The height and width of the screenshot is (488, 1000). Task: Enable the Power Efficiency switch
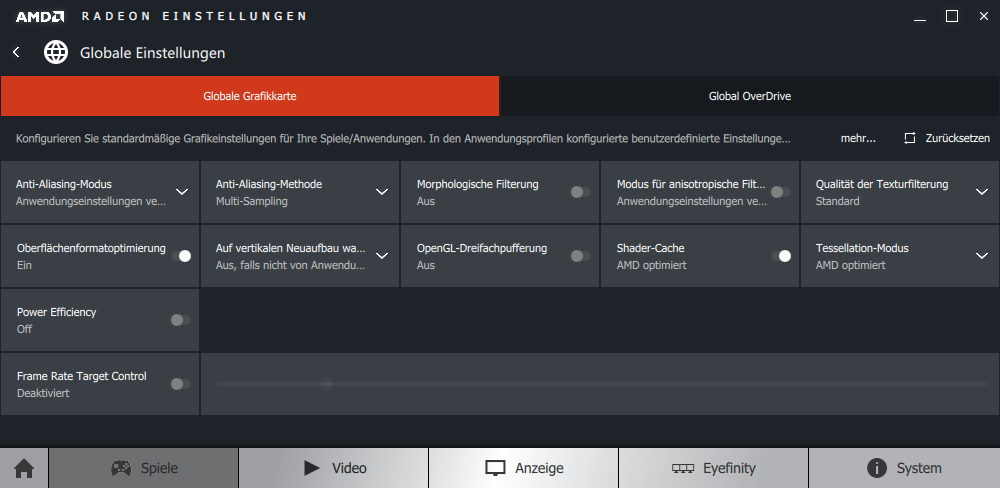point(181,320)
